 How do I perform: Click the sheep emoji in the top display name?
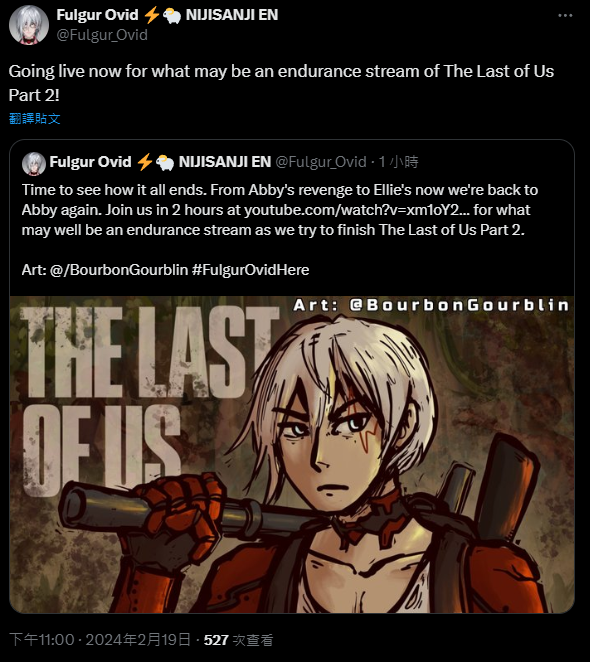click(x=172, y=16)
